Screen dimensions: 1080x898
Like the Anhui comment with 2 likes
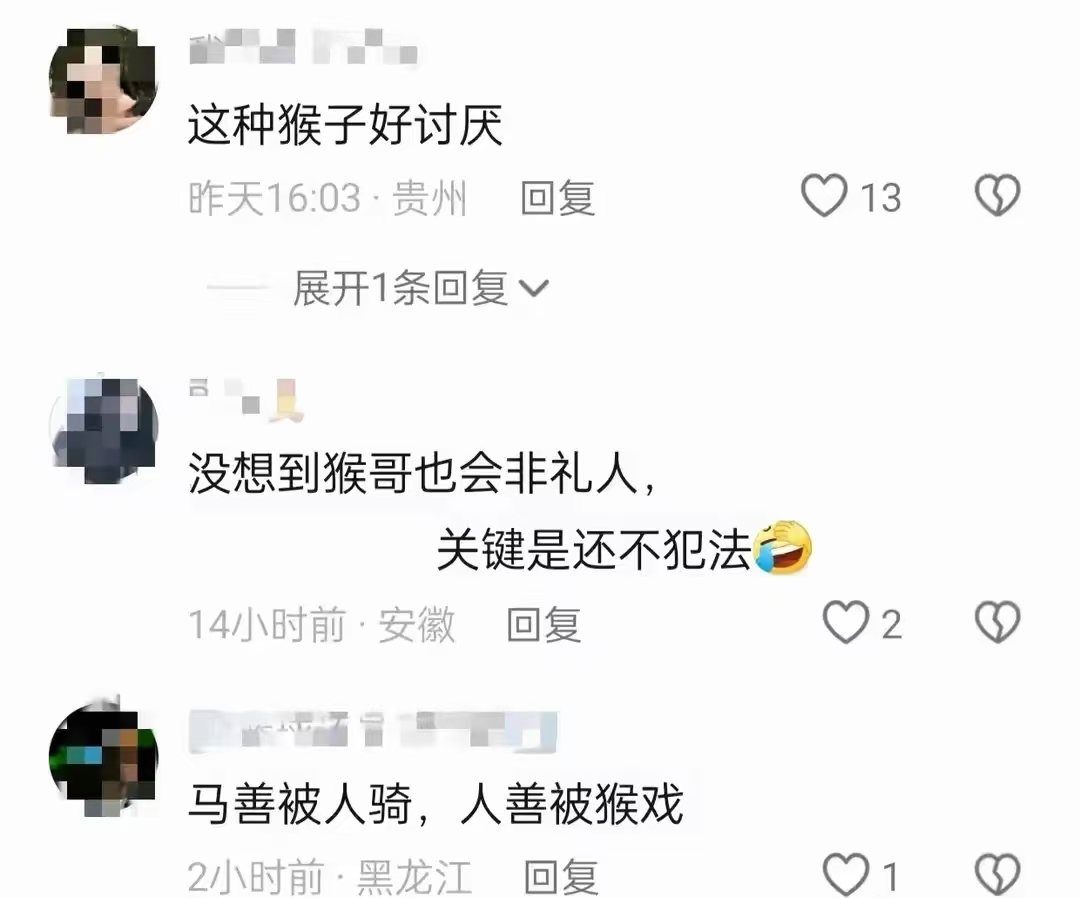point(846,623)
